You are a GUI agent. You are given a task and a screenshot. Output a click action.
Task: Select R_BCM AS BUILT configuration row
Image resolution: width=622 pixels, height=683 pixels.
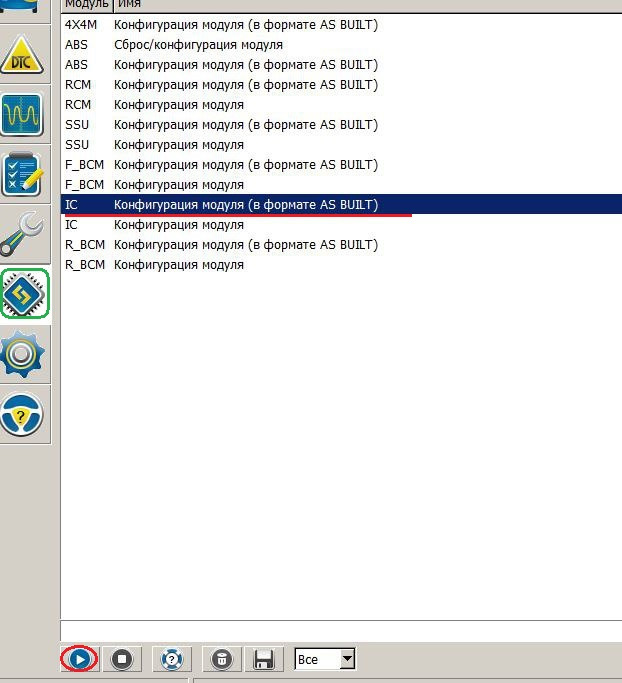point(341,245)
